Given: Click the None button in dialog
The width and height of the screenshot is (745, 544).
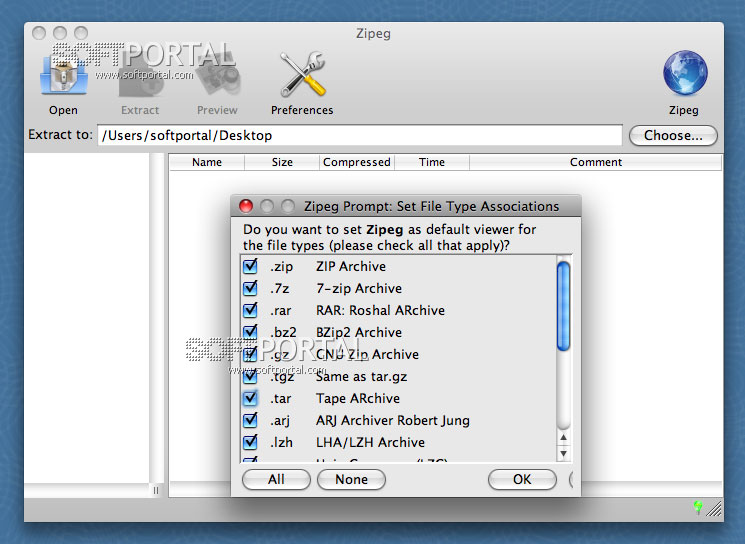Looking at the screenshot, I should pos(351,479).
